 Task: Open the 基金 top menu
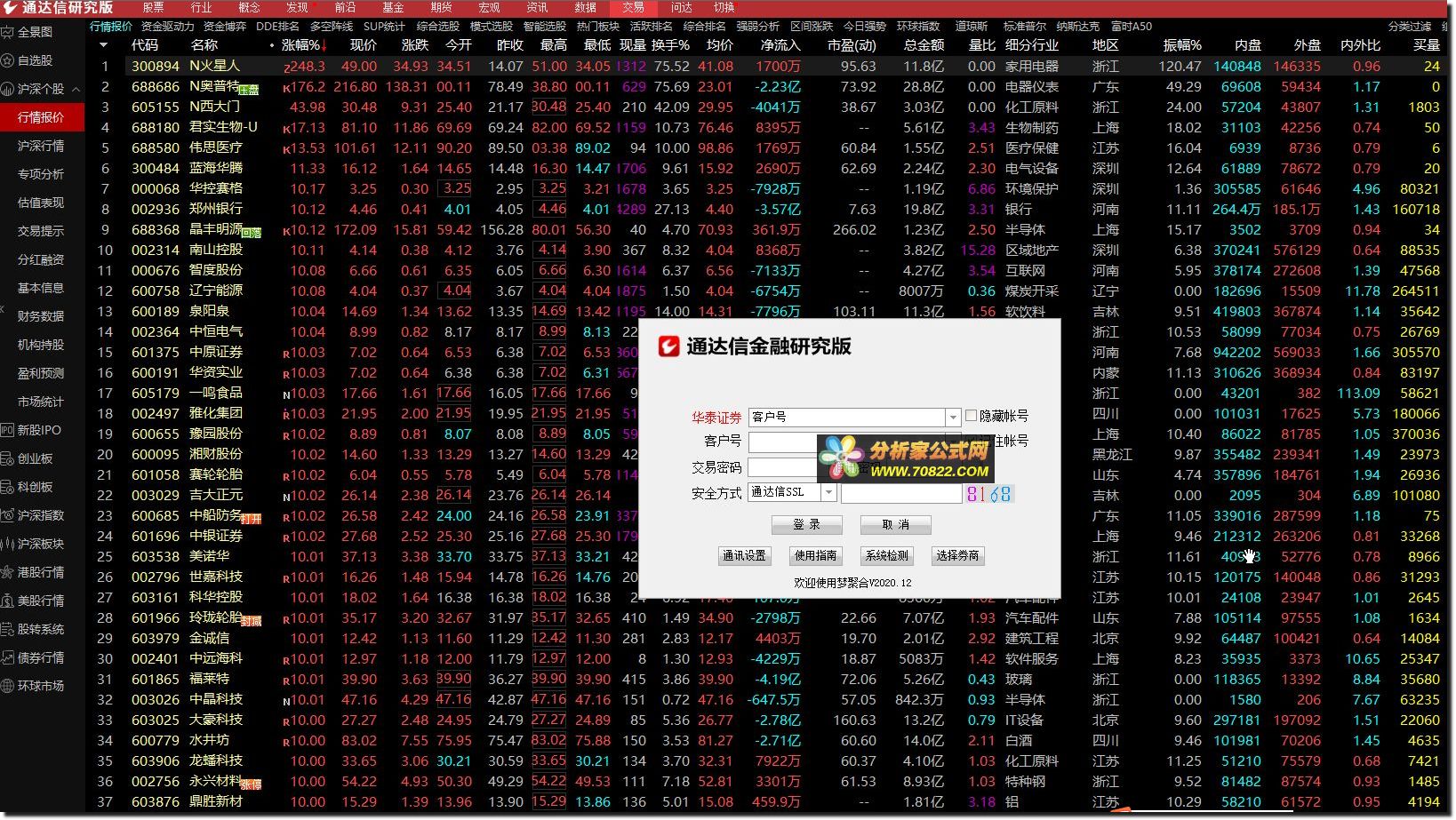tap(393, 7)
